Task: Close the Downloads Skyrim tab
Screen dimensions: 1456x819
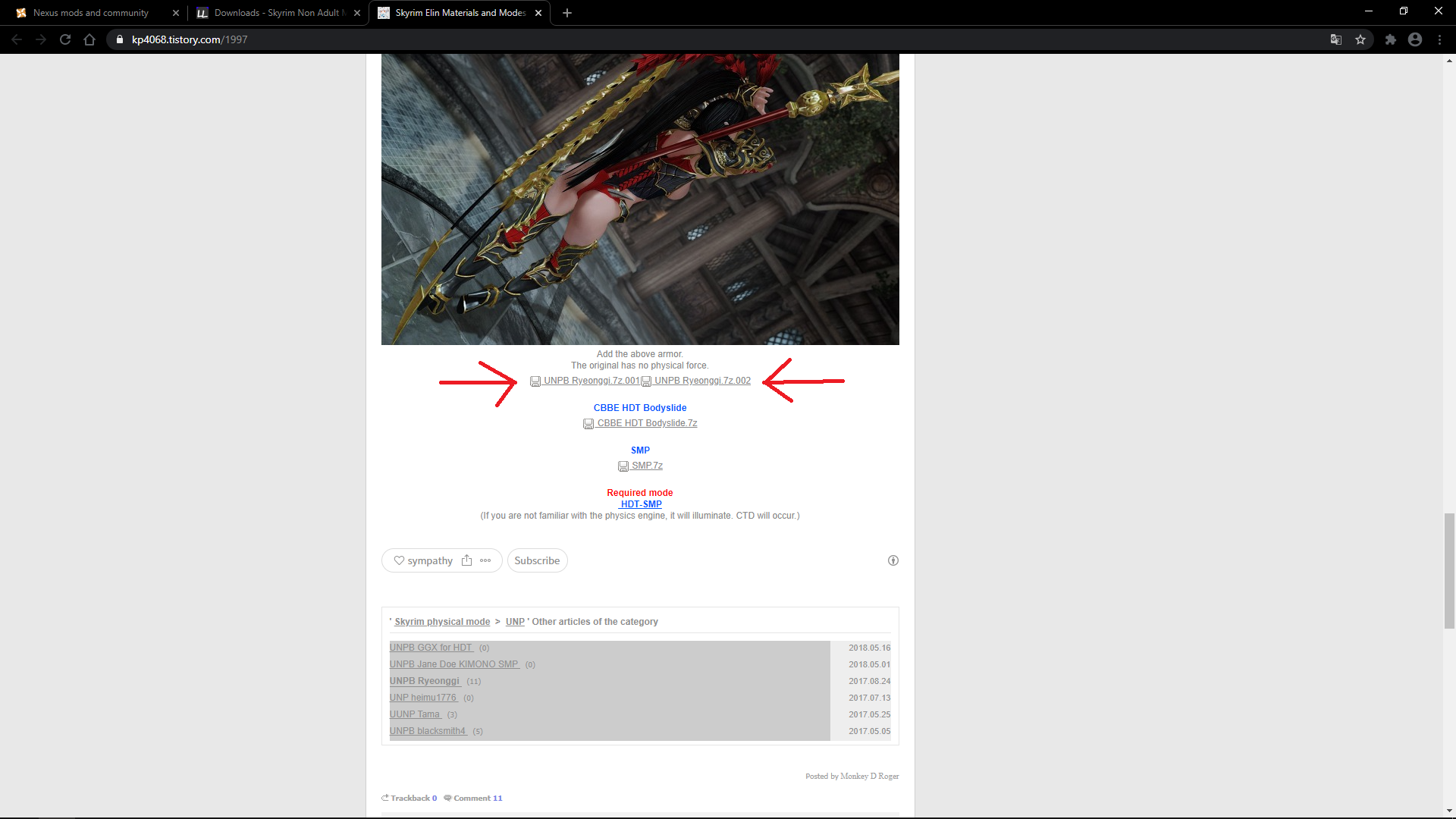Action: pos(357,13)
